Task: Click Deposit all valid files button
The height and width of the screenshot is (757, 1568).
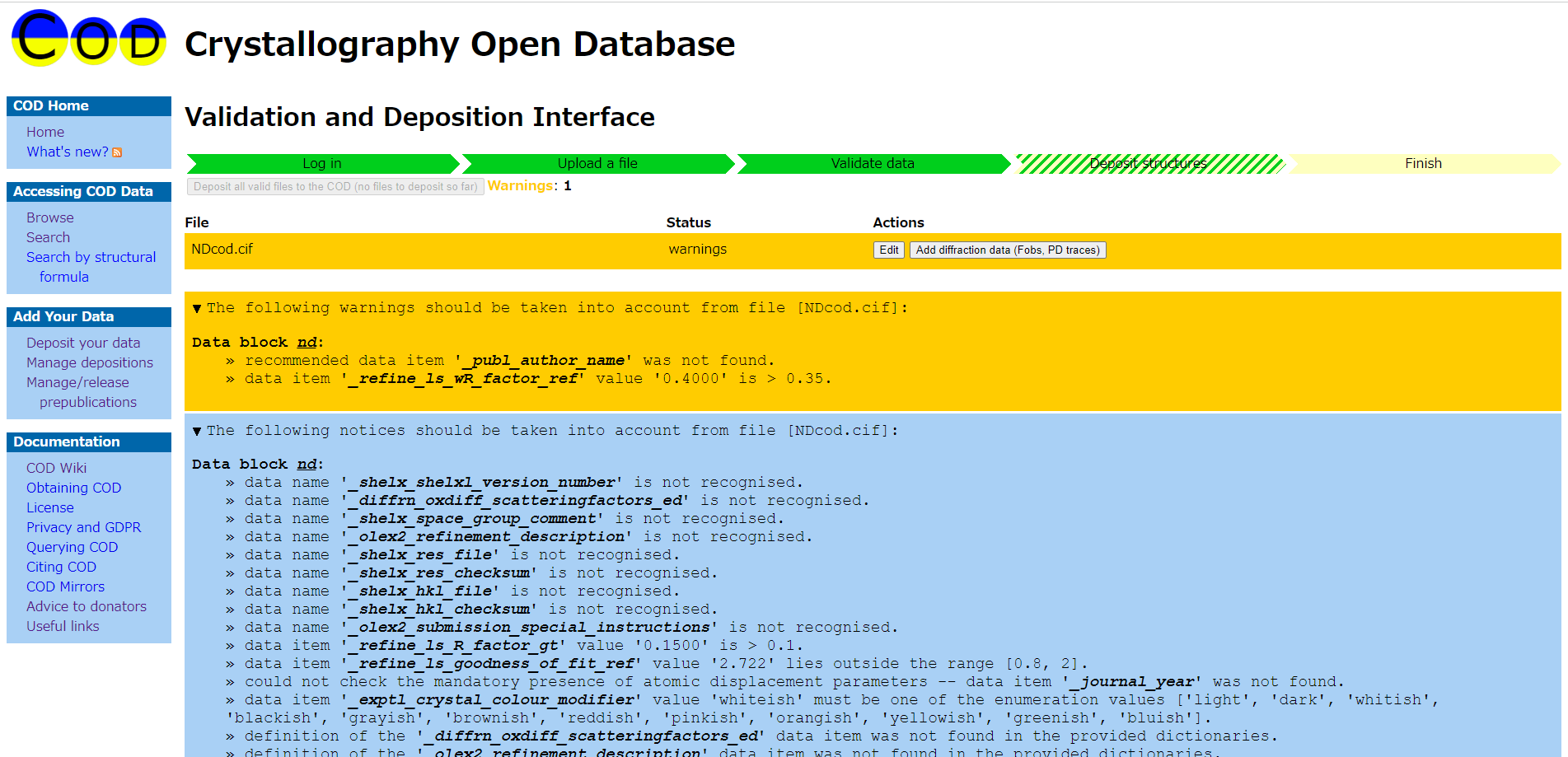Action: tap(335, 187)
